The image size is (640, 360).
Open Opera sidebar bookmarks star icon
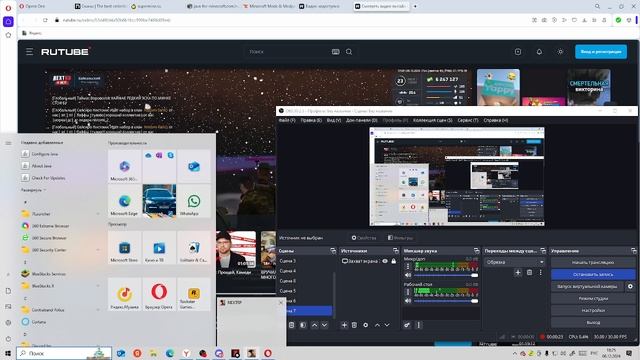click(x=8, y=35)
